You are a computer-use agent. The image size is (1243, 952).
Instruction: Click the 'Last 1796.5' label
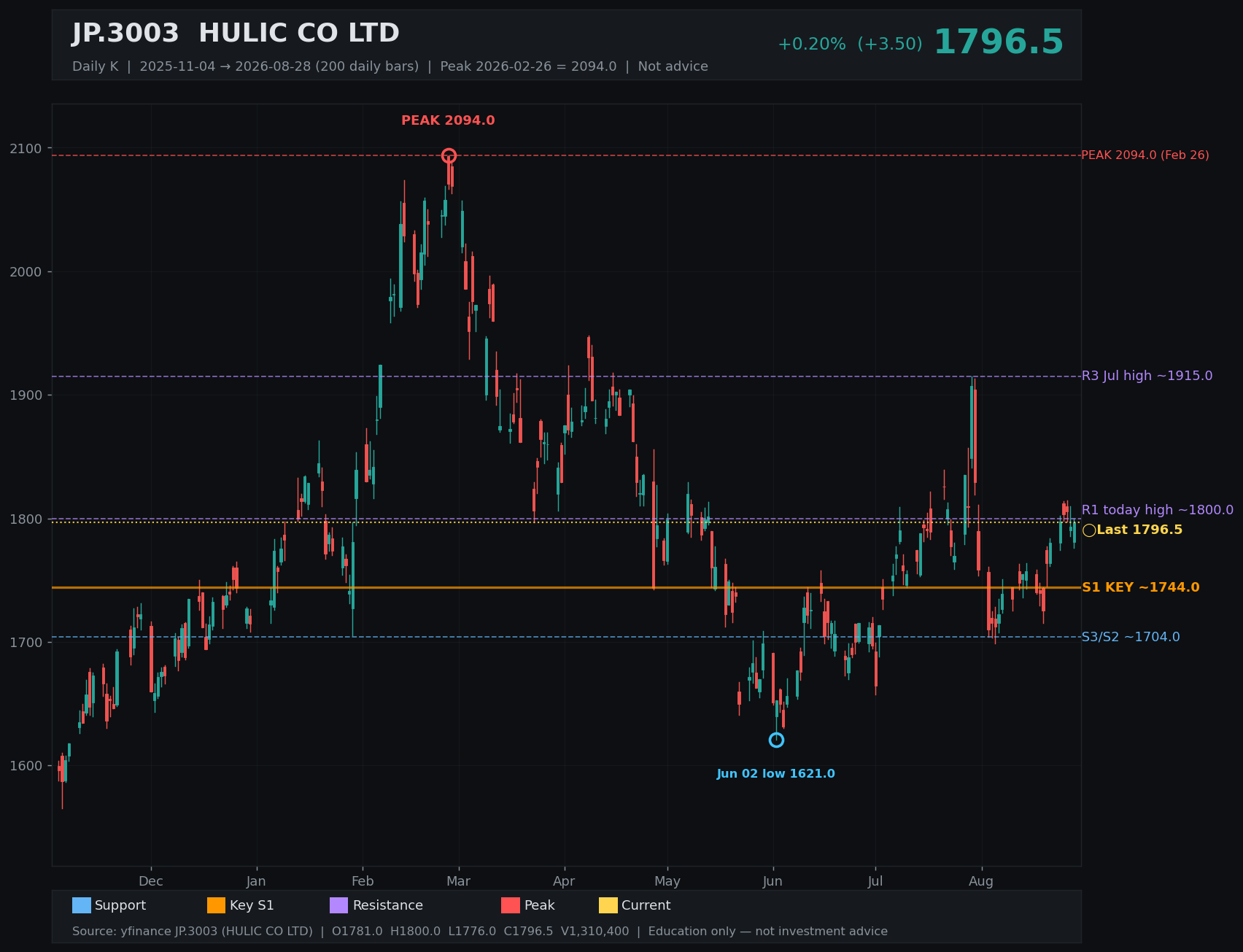(x=1139, y=530)
